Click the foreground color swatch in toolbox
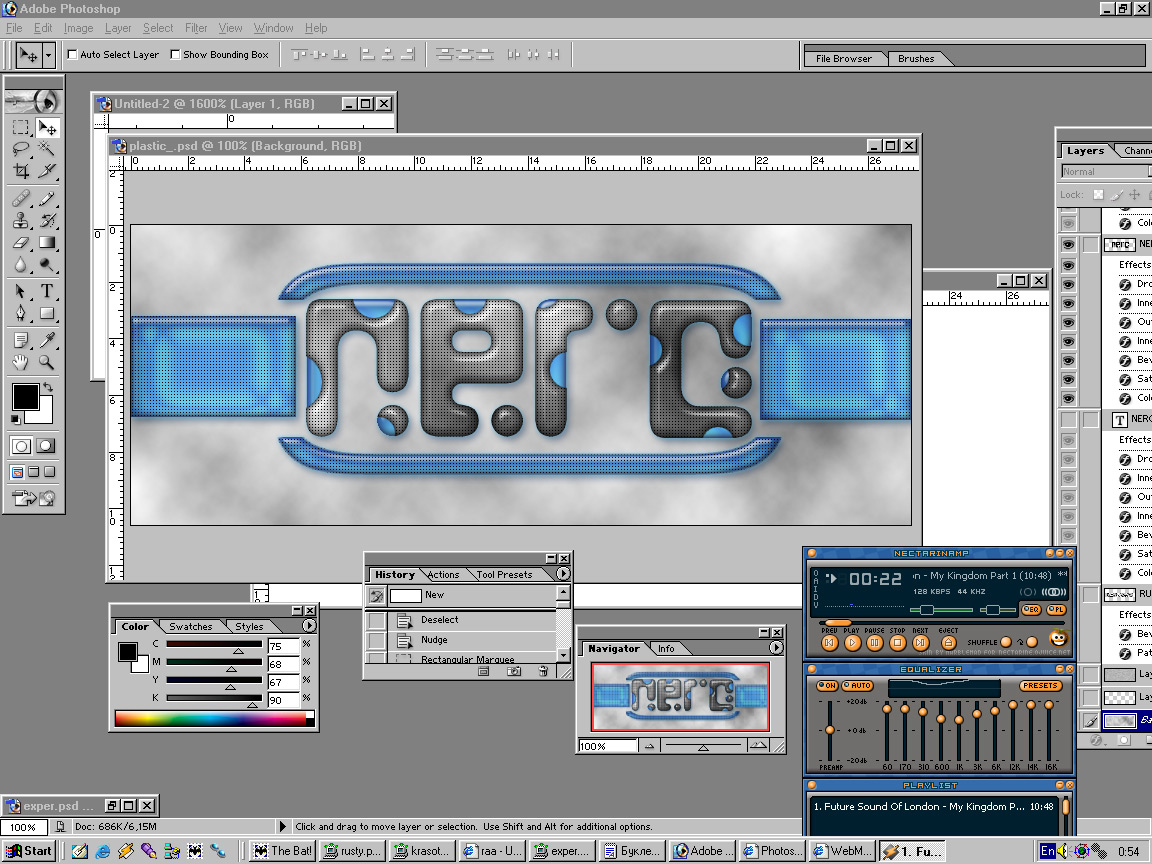Image resolution: width=1152 pixels, height=864 pixels. pos(26,397)
